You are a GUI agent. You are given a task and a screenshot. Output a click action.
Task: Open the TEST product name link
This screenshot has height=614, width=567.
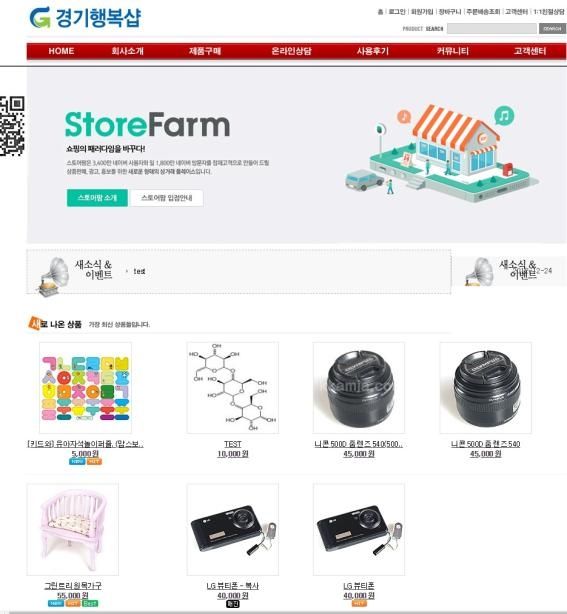(233, 444)
